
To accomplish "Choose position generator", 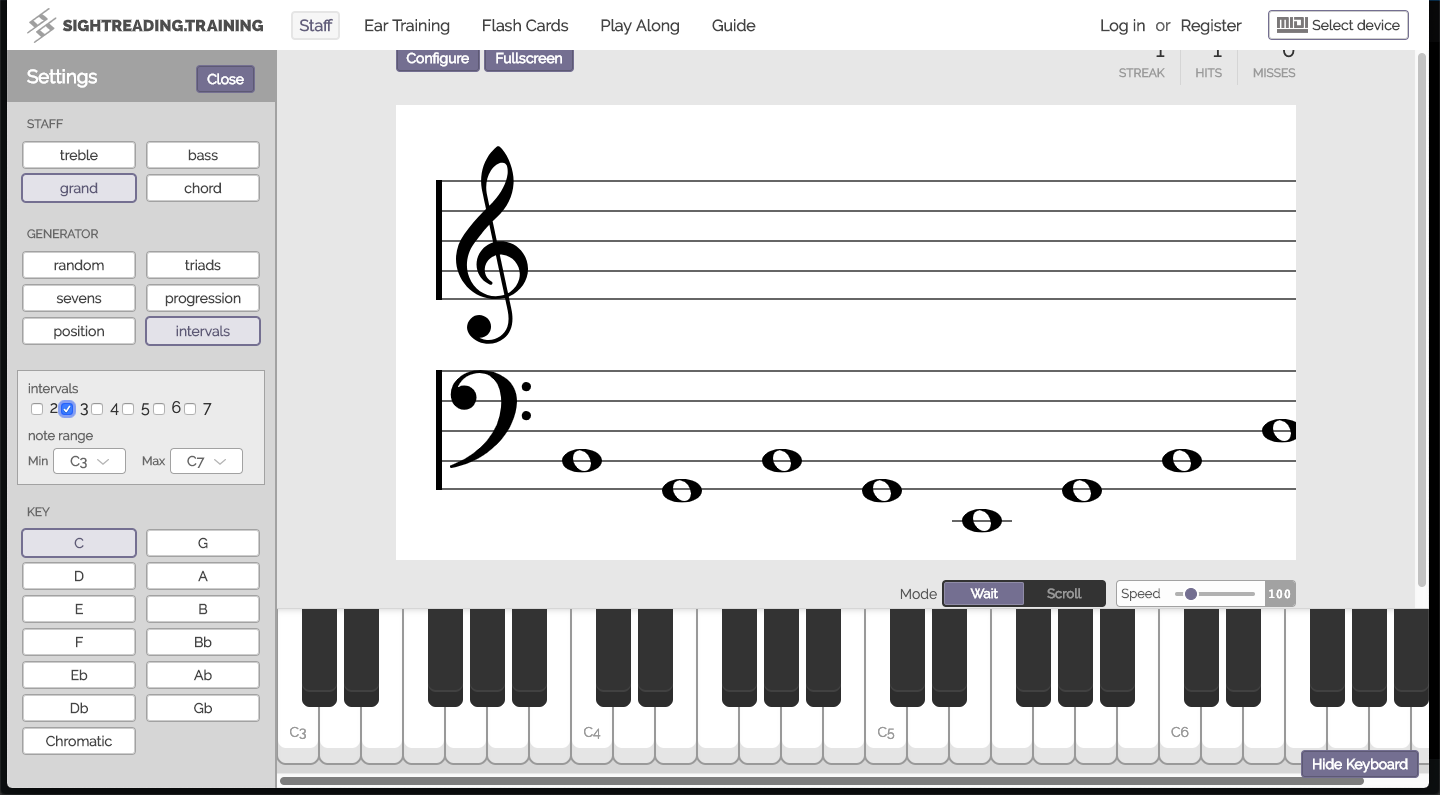I will click(79, 331).
